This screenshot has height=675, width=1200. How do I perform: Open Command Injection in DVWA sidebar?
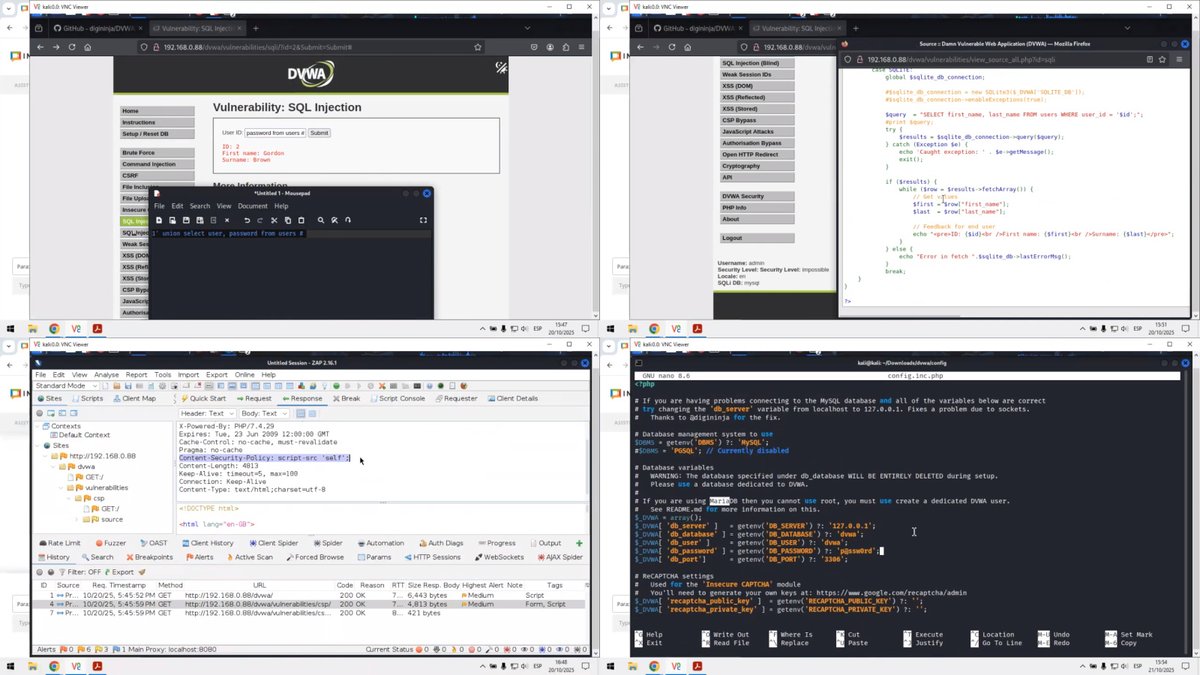157,164
